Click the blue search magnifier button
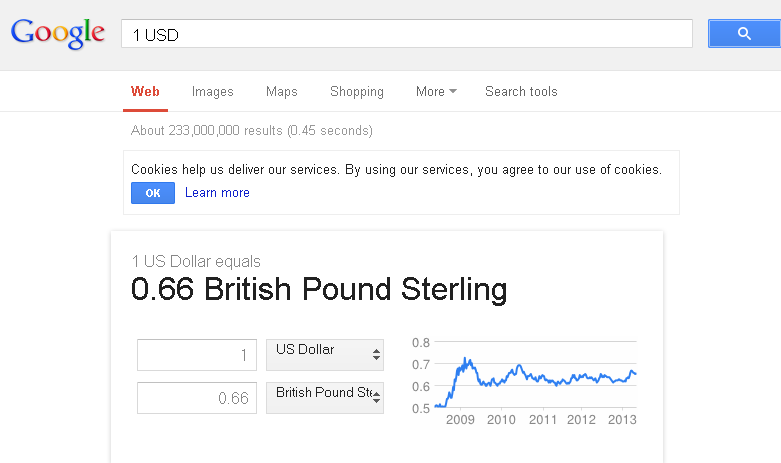This screenshot has width=781, height=463. pos(744,34)
